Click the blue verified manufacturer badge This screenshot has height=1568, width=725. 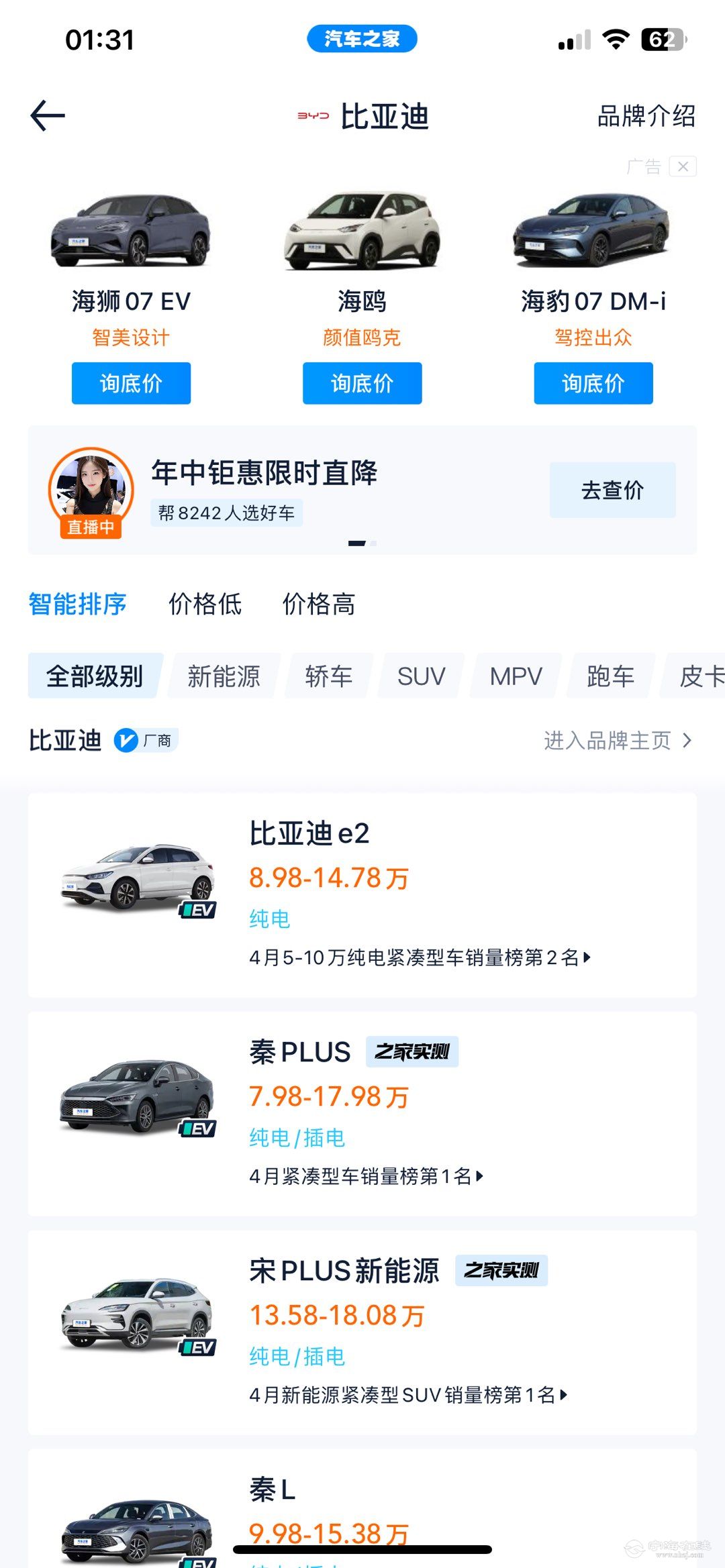126,741
